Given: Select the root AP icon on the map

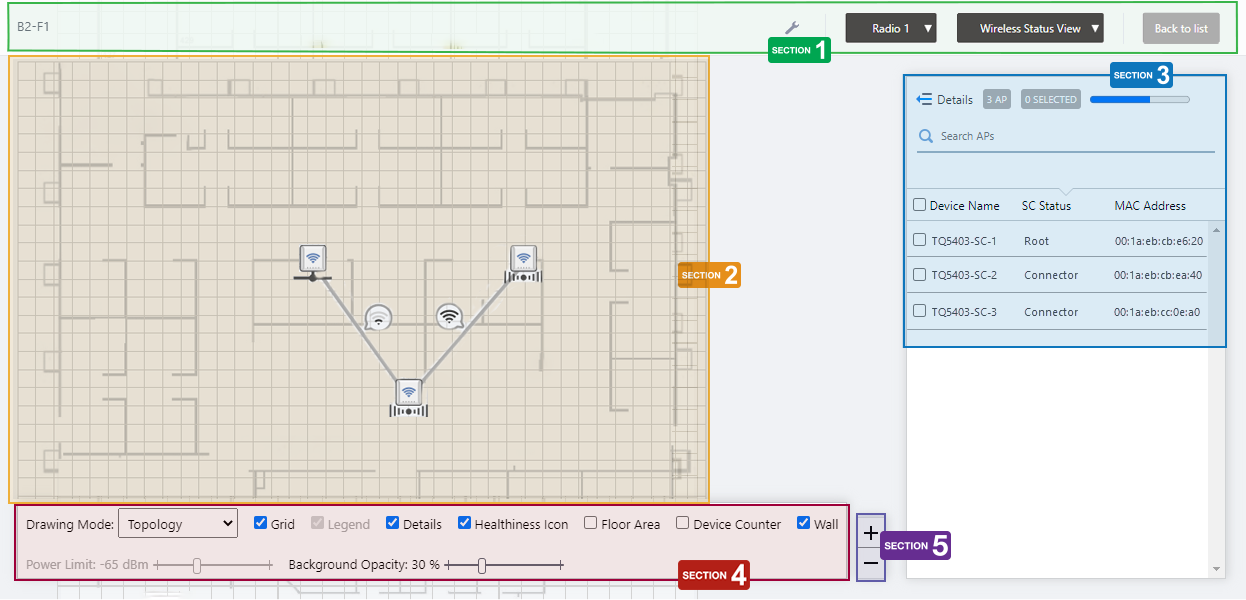Looking at the screenshot, I should (313, 260).
